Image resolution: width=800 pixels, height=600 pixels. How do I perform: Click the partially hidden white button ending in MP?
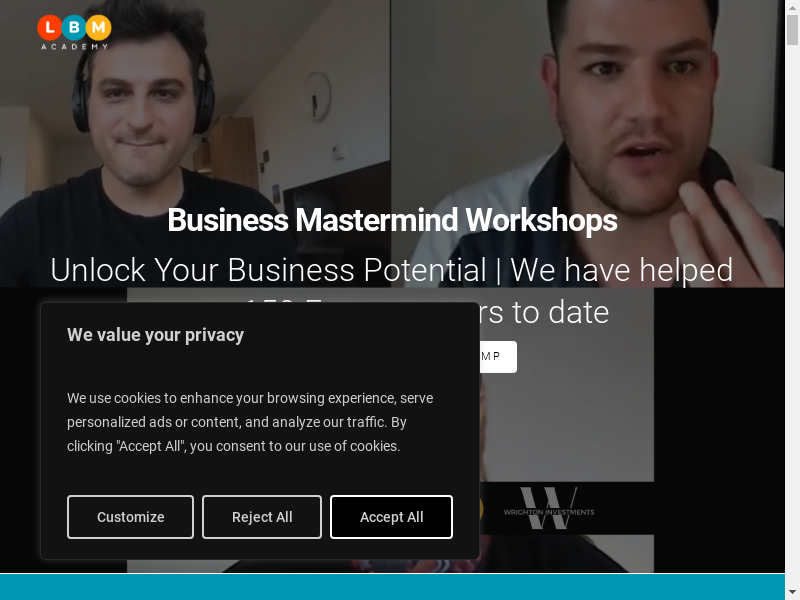click(498, 357)
